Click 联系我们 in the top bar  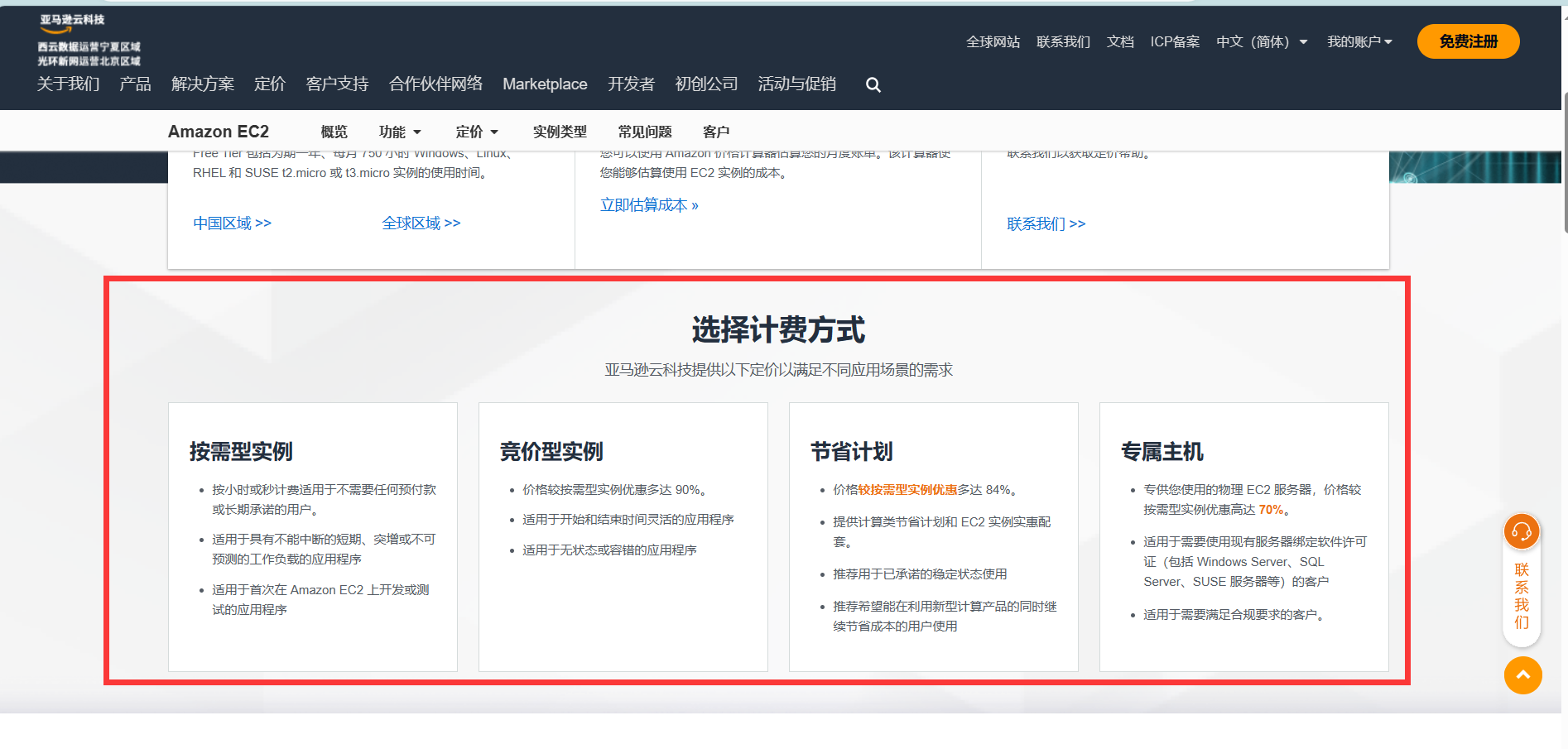coord(1063,41)
